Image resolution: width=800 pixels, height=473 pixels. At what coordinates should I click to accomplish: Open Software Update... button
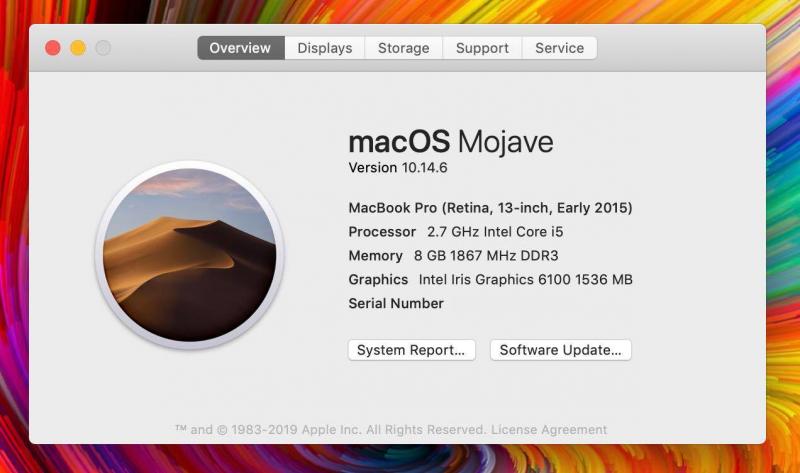561,350
